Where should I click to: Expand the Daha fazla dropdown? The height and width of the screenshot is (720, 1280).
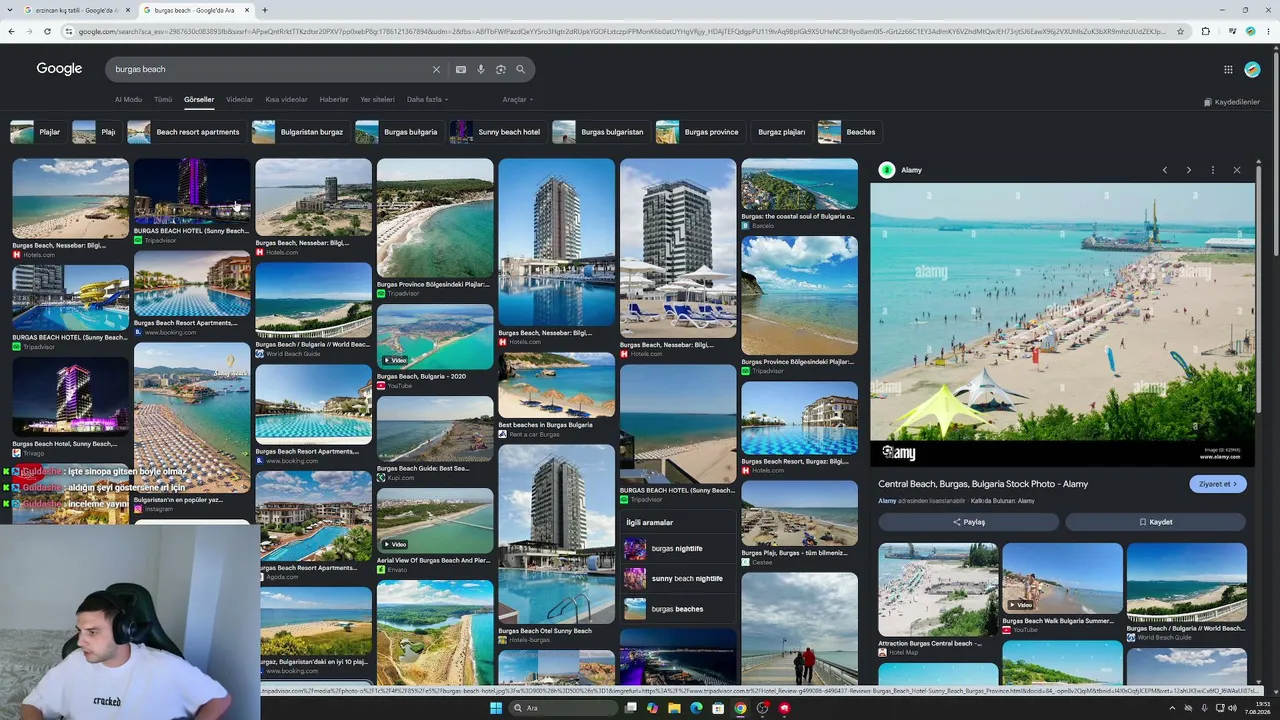pos(427,100)
